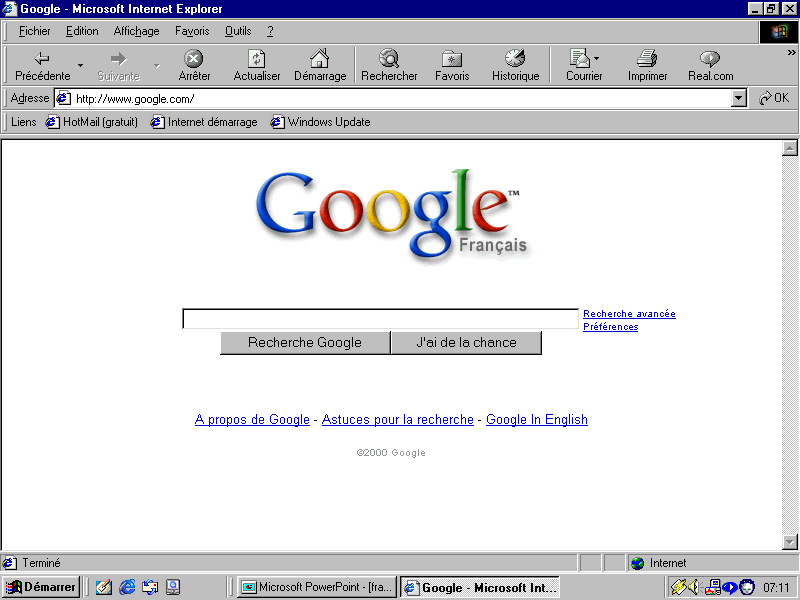Open the Outils menu
Viewport: 800px width, 600px height.
pos(238,31)
